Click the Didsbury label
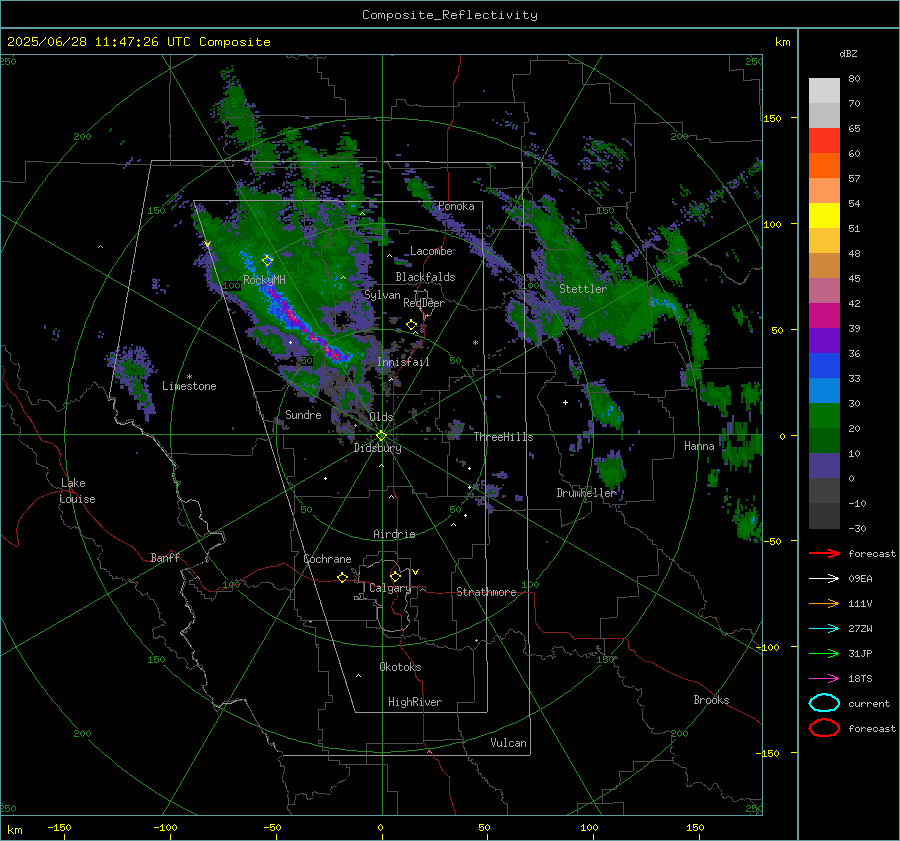This screenshot has height=841, width=900. pyautogui.click(x=378, y=448)
